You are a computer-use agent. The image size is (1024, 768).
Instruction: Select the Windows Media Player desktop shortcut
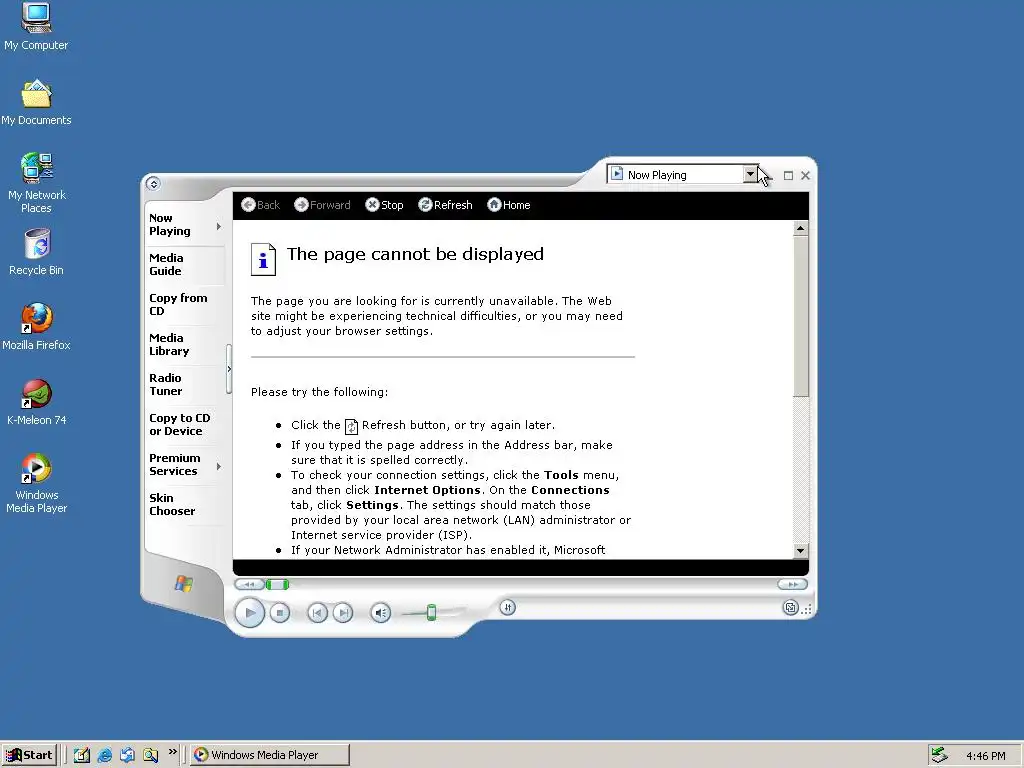point(36,483)
